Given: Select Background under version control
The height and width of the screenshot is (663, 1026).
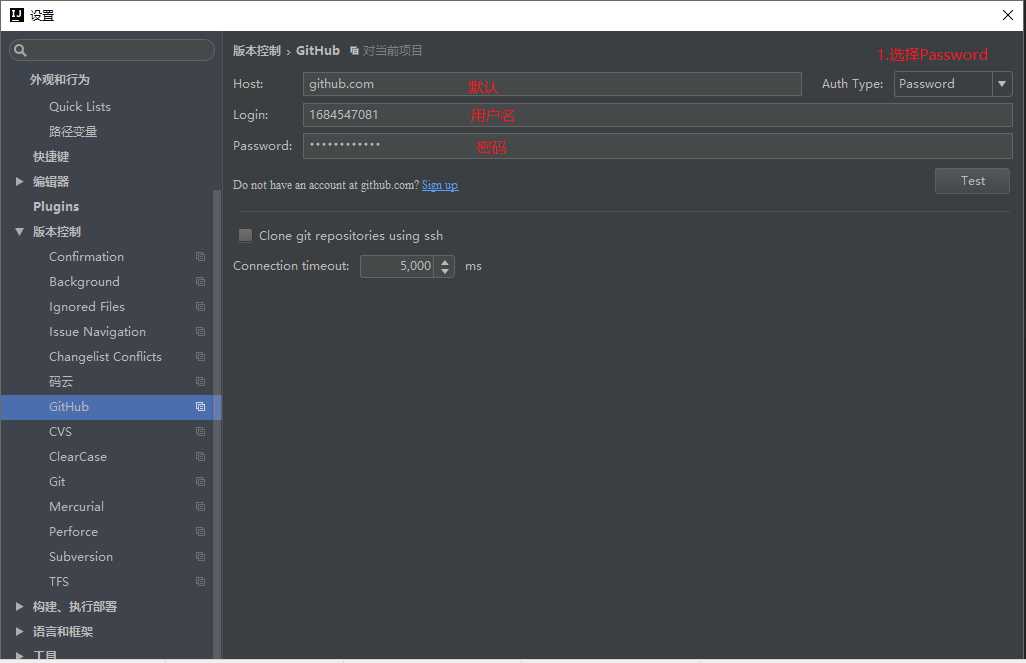Looking at the screenshot, I should tap(84, 281).
